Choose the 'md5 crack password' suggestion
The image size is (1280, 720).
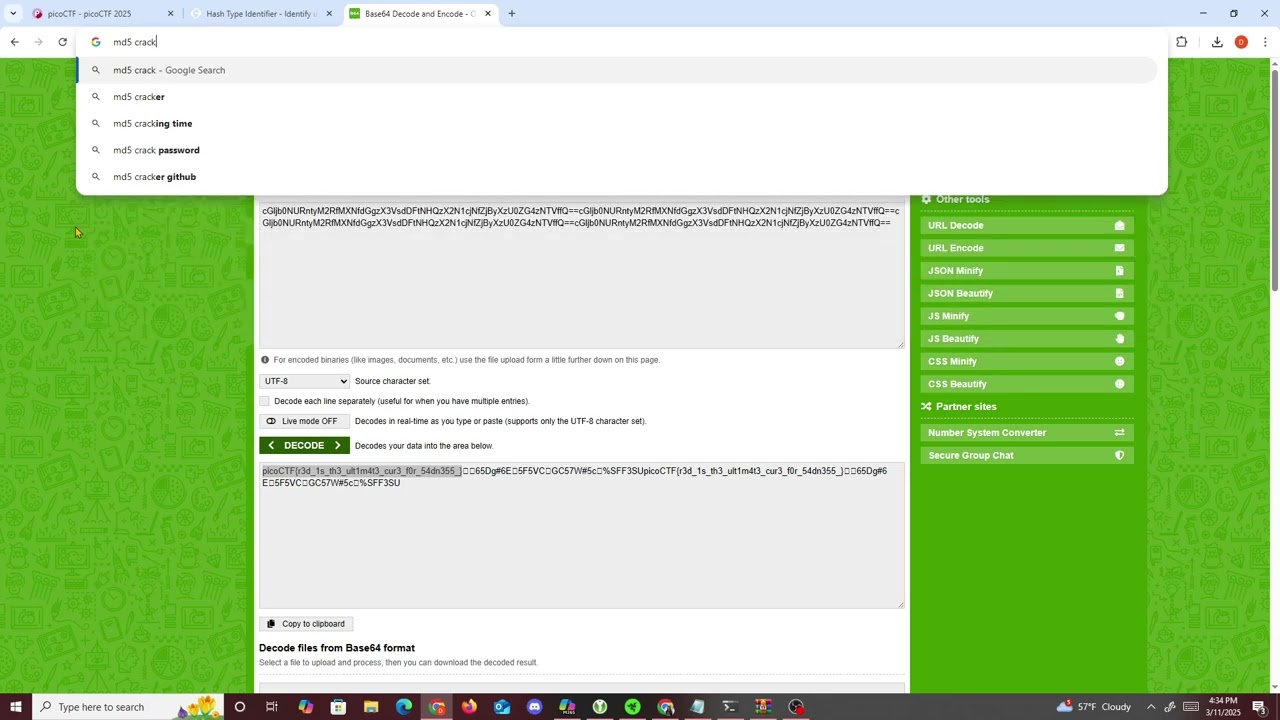pos(617,150)
